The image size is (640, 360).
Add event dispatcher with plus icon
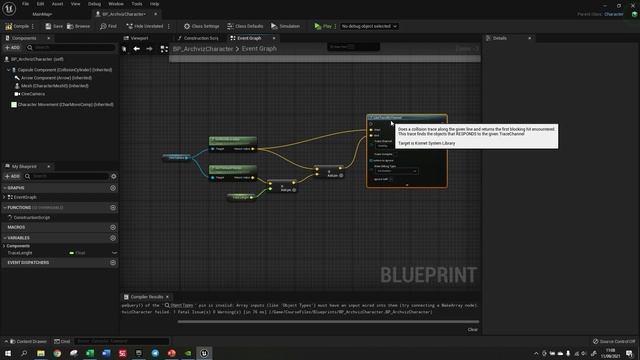(x=113, y=263)
